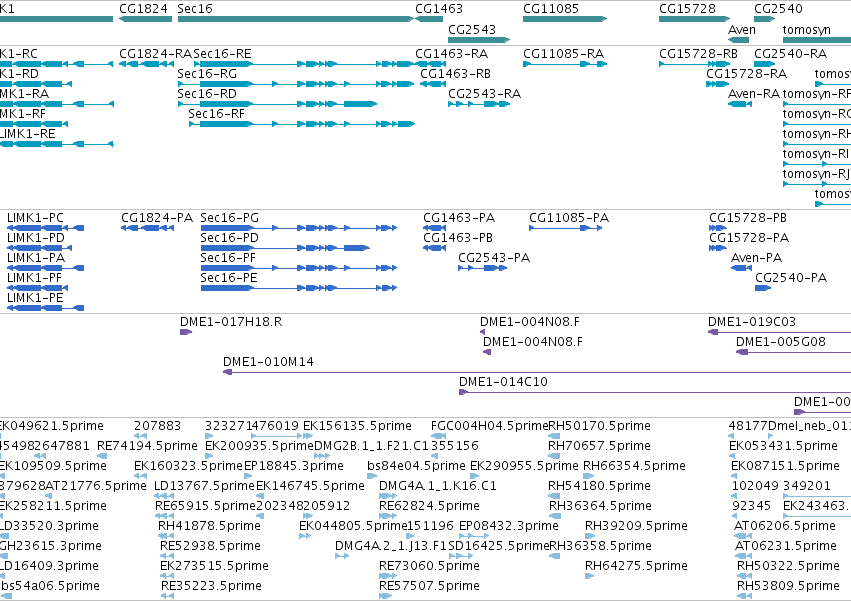
Task: Click the CG11085 gene bar
Action: point(565,19)
